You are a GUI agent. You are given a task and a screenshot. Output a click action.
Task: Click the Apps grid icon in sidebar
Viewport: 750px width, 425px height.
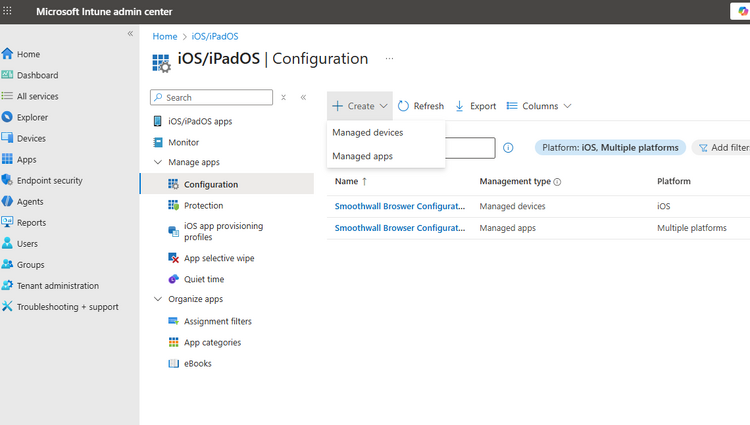(7, 159)
